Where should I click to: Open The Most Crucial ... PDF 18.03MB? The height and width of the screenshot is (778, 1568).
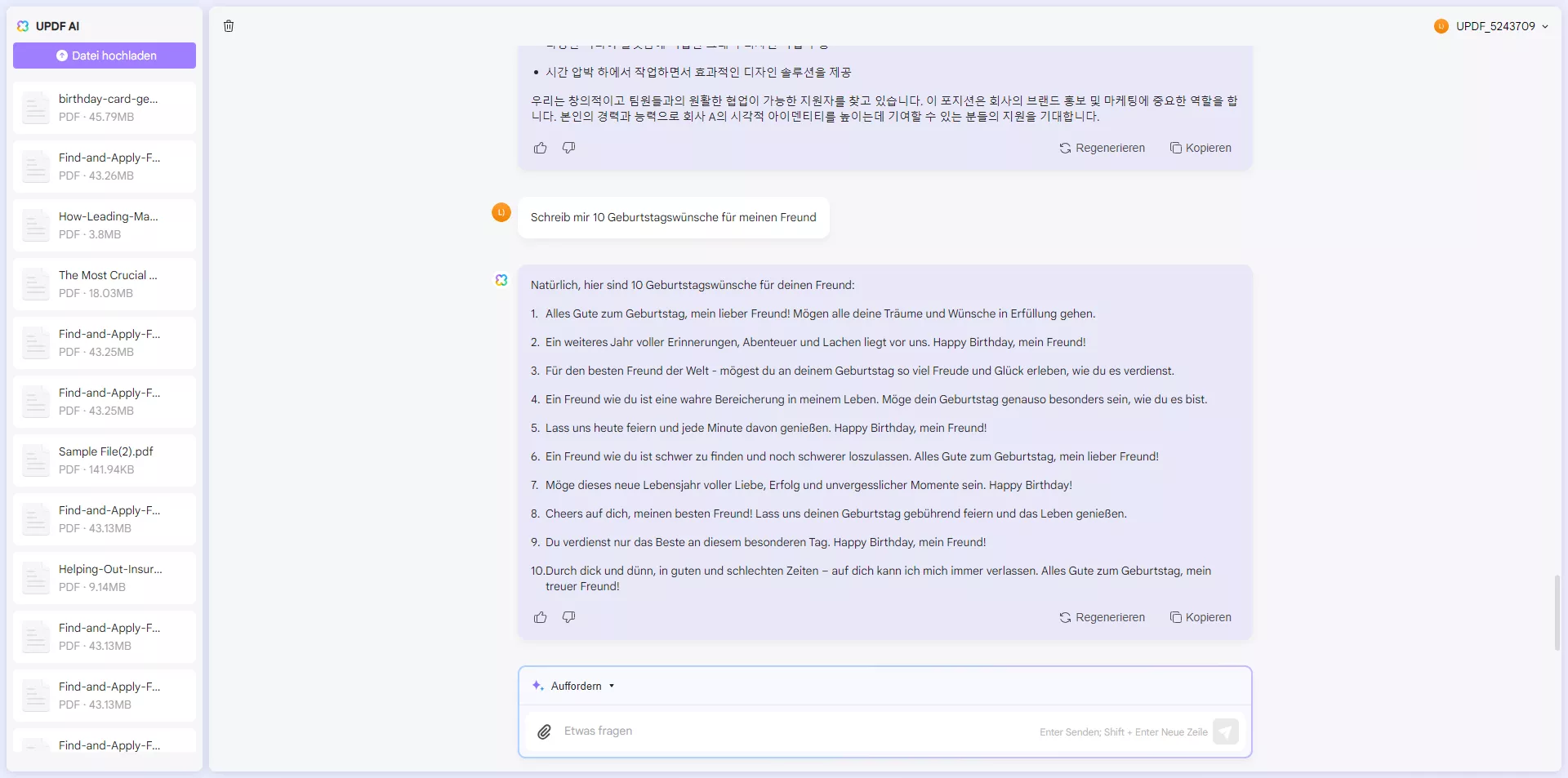pos(105,284)
